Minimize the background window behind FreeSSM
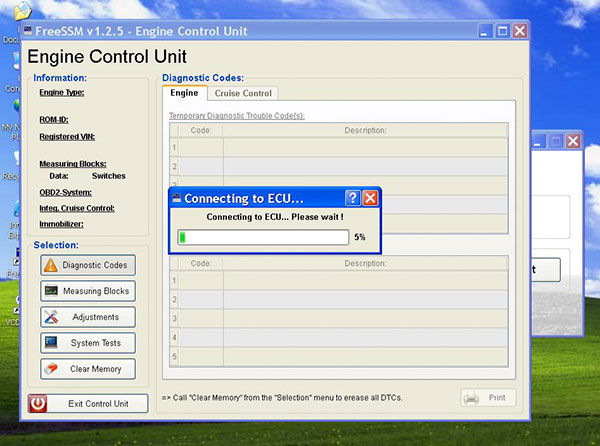The height and width of the screenshot is (446, 600). [538, 141]
